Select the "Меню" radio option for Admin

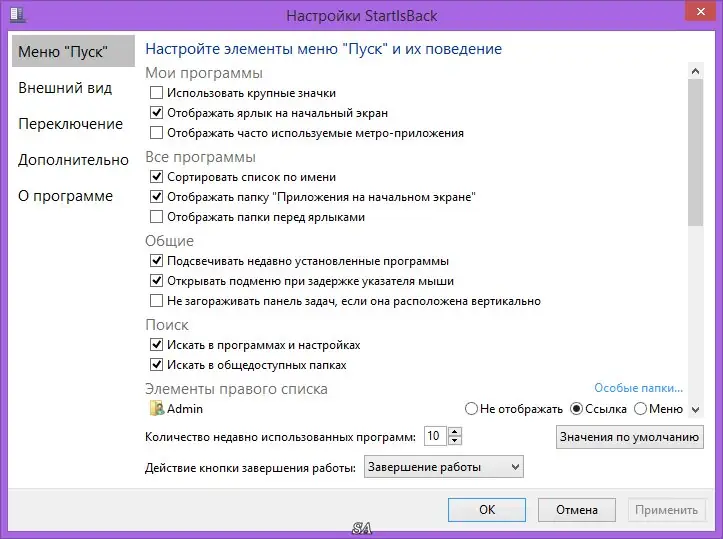click(x=640, y=409)
